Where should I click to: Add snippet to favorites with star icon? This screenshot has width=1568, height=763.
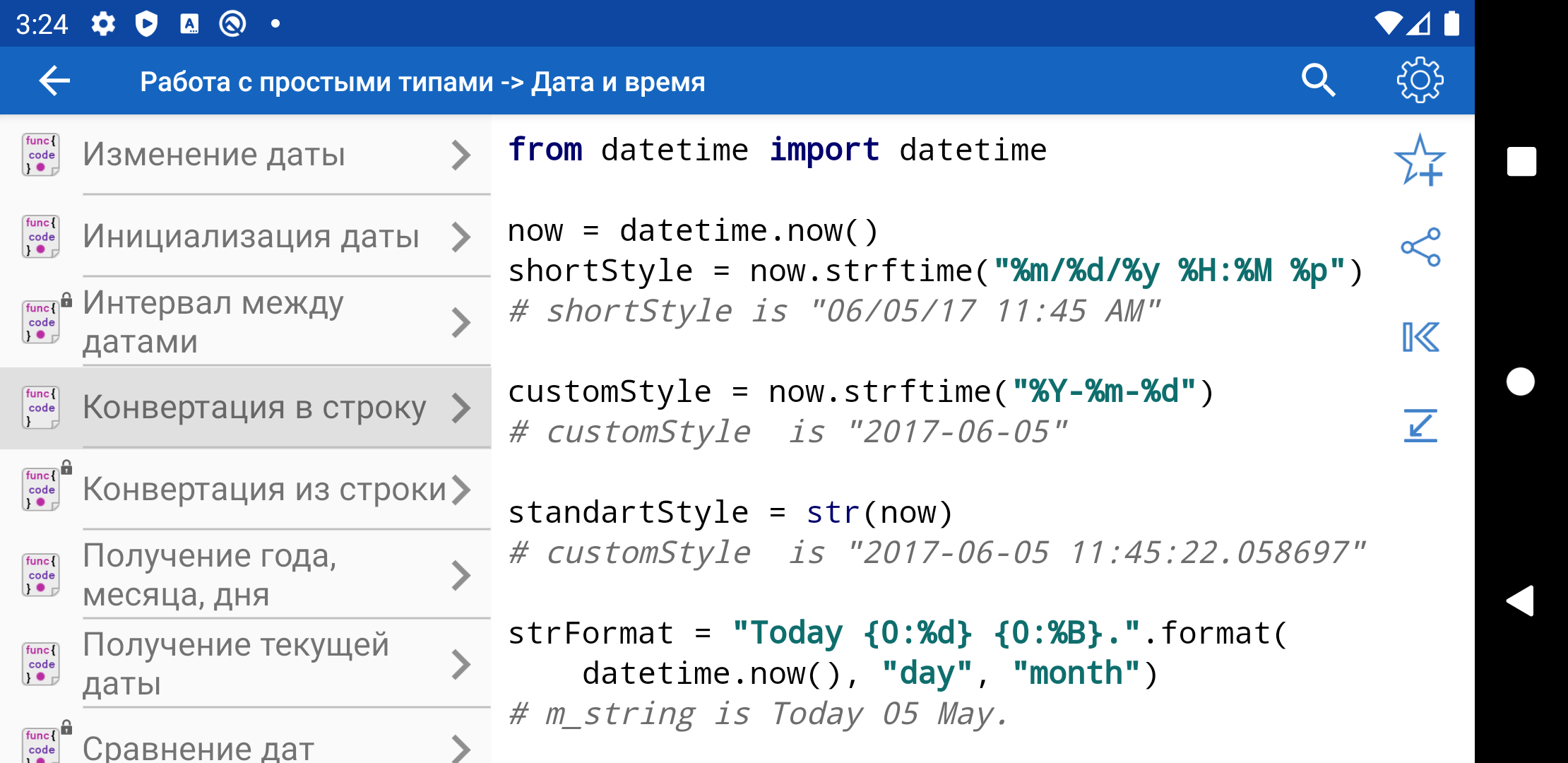click(1420, 160)
